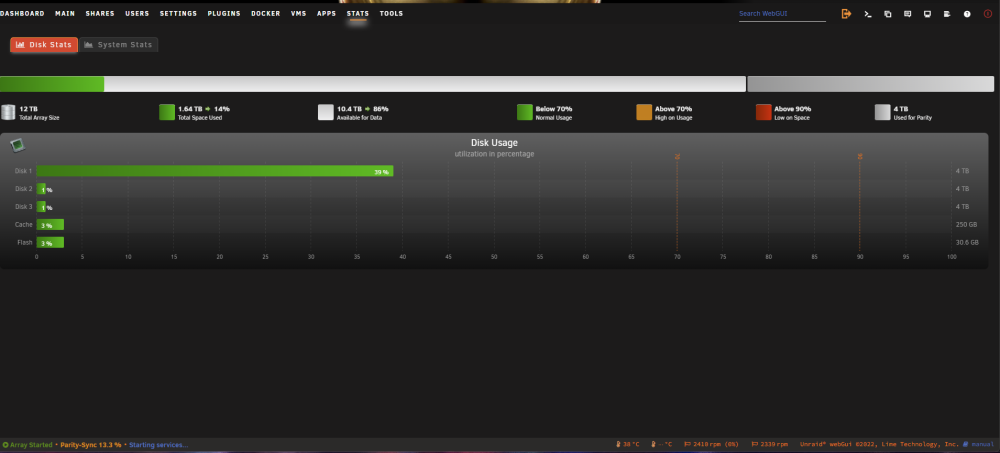1000x453 pixels.
Task: Open the Shares menu
Action: click(100, 13)
